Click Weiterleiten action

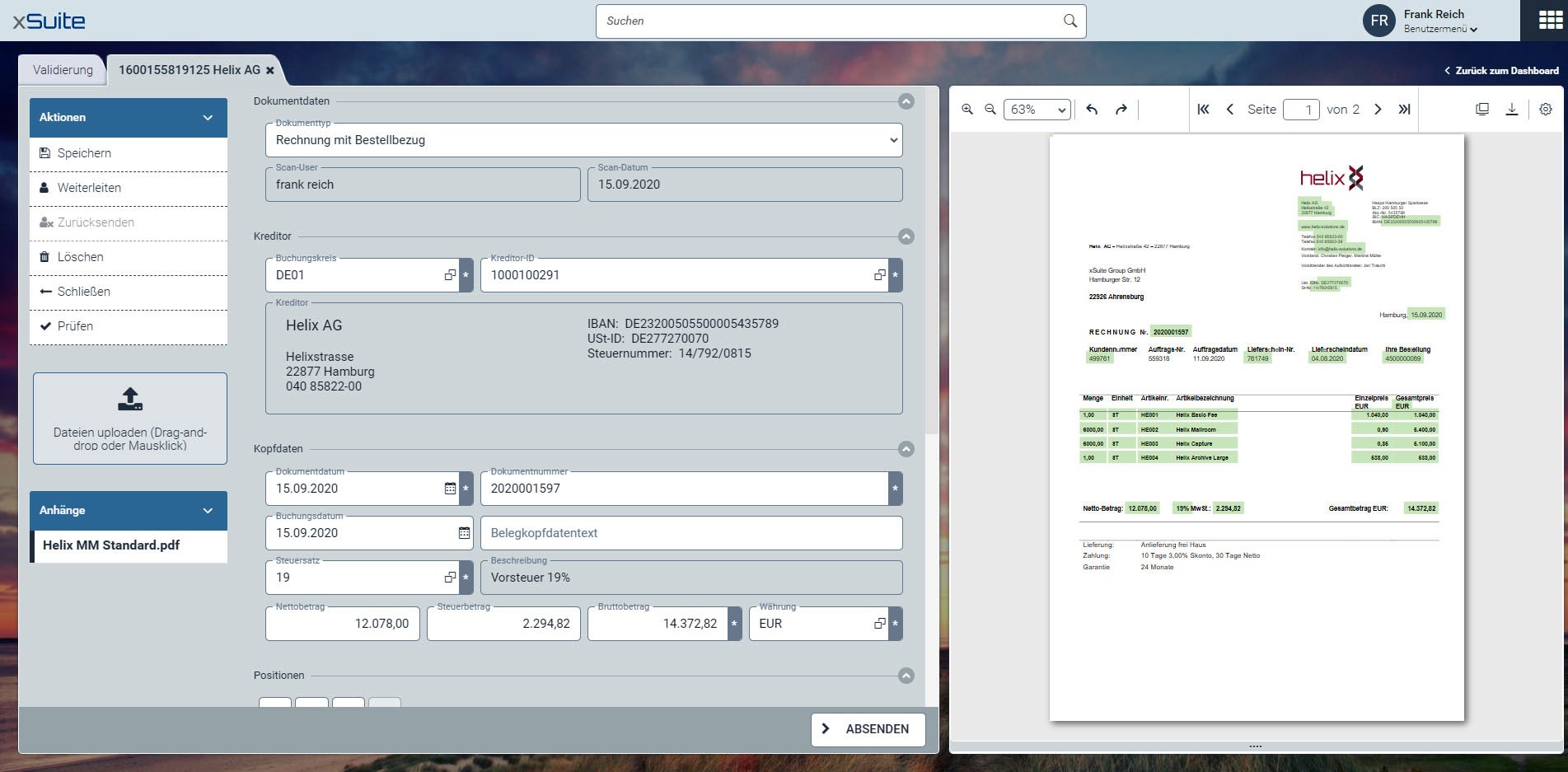129,188
